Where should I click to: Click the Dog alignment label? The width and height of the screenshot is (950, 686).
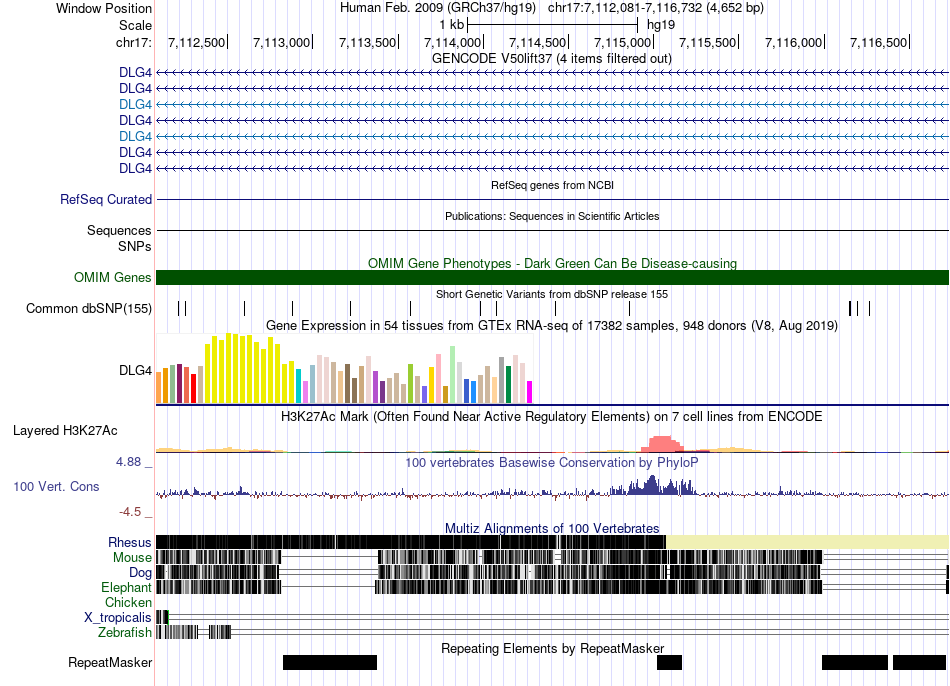point(140,573)
